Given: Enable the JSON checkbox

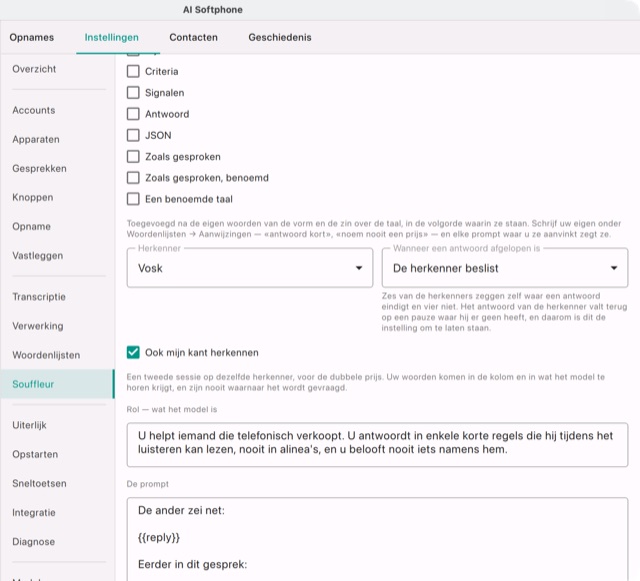Looking at the screenshot, I should [133, 135].
